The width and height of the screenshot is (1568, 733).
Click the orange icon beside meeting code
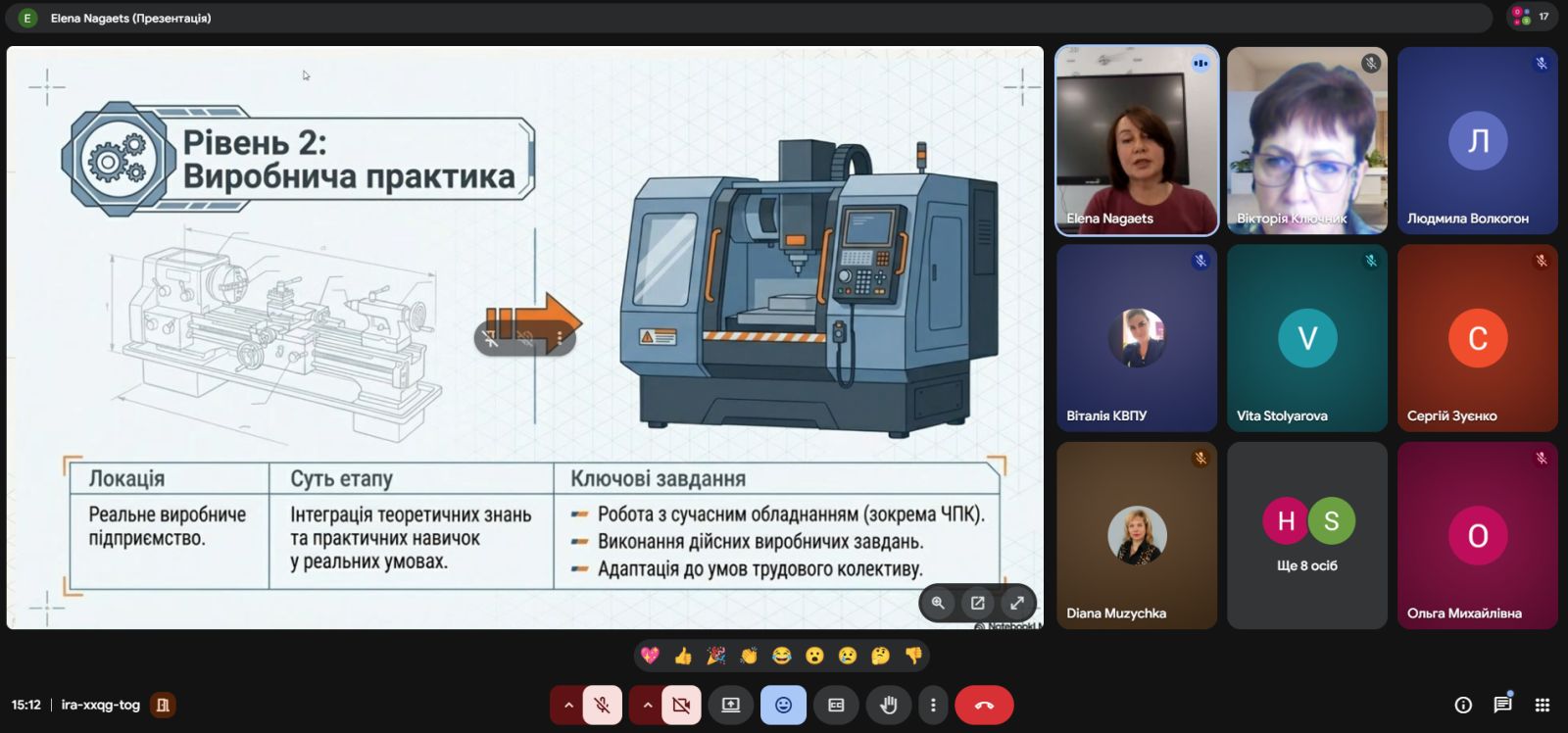coord(163,705)
